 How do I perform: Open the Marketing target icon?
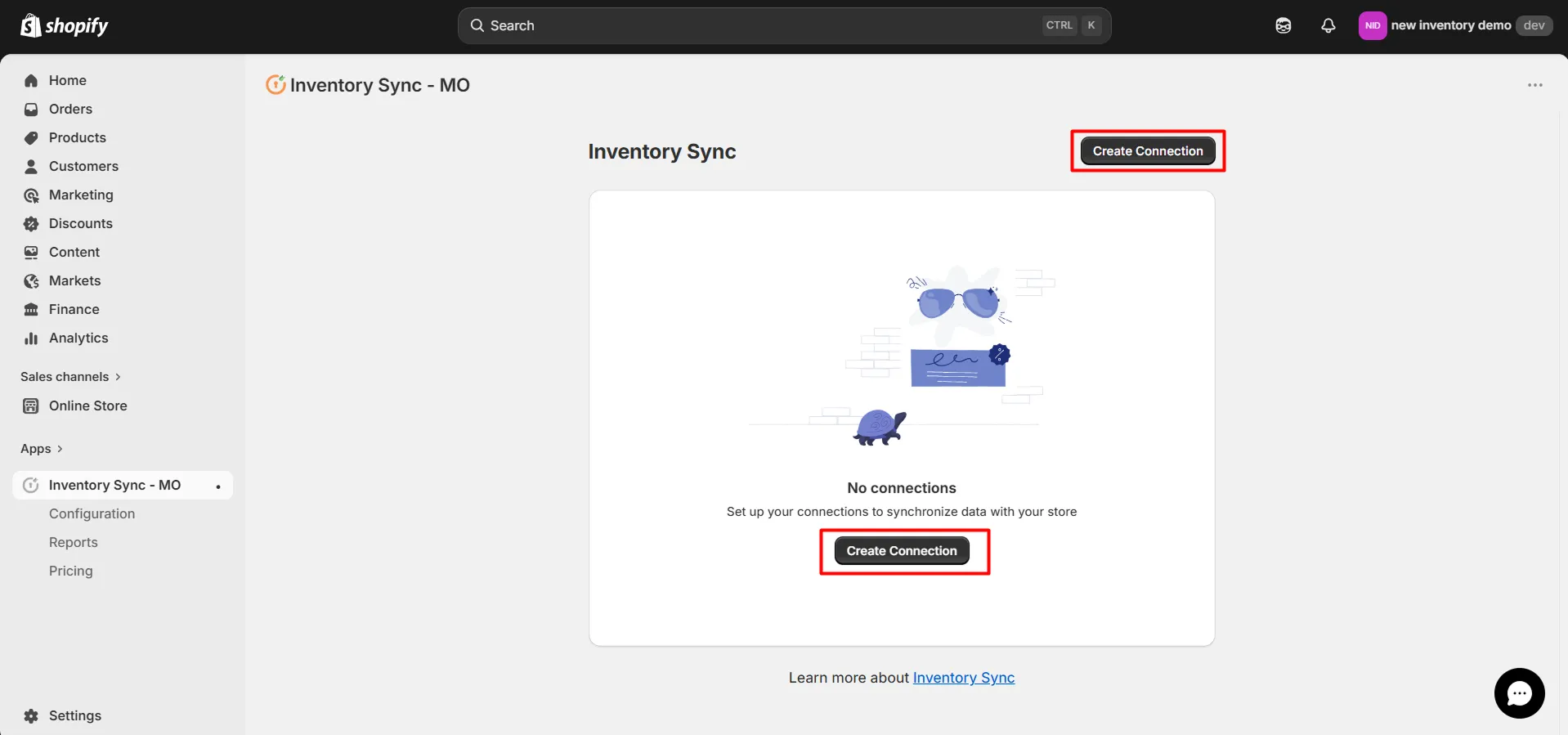(31, 195)
